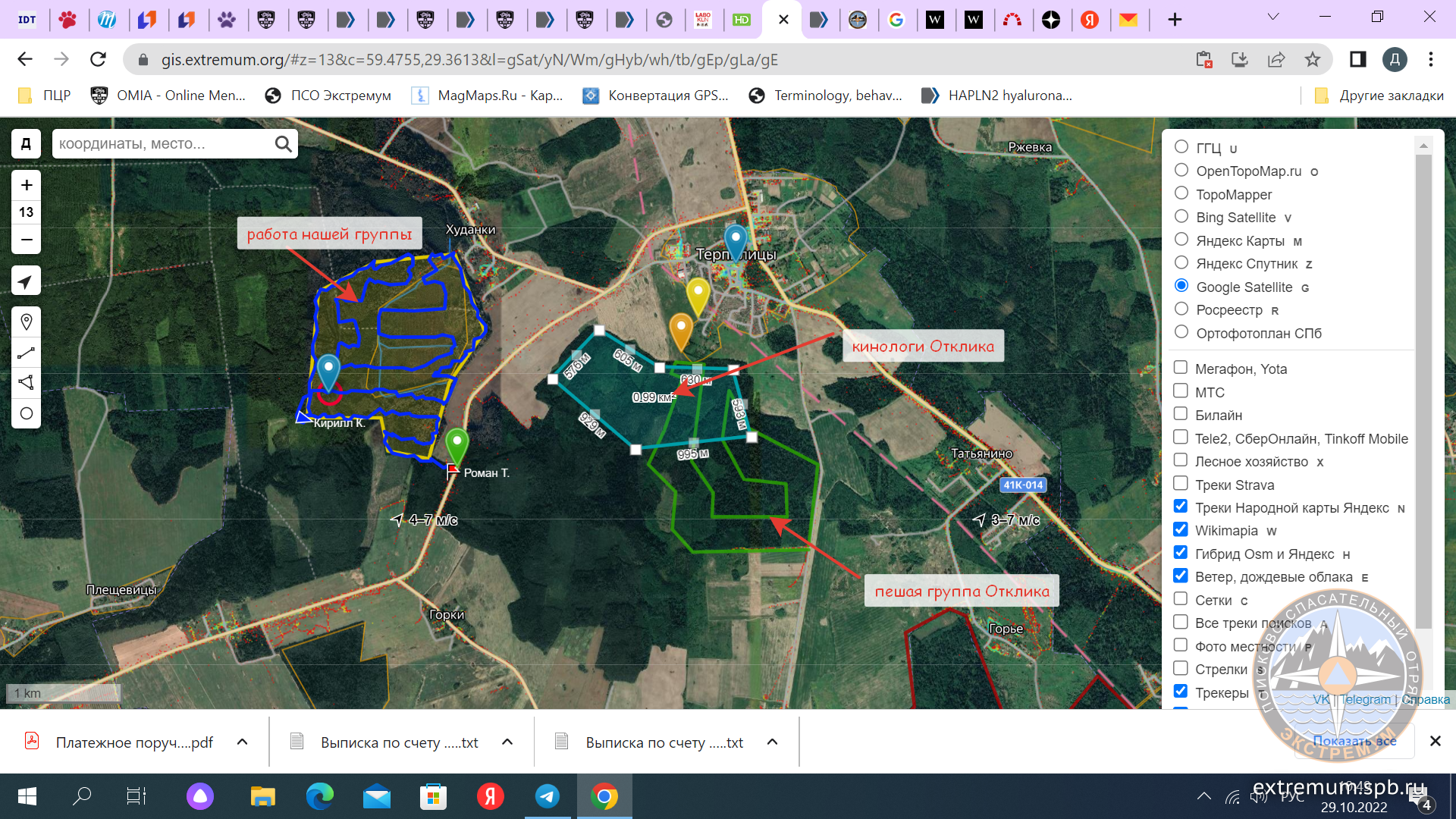
Task: Enable the Лесное хозяйство overlay
Action: click(1181, 461)
